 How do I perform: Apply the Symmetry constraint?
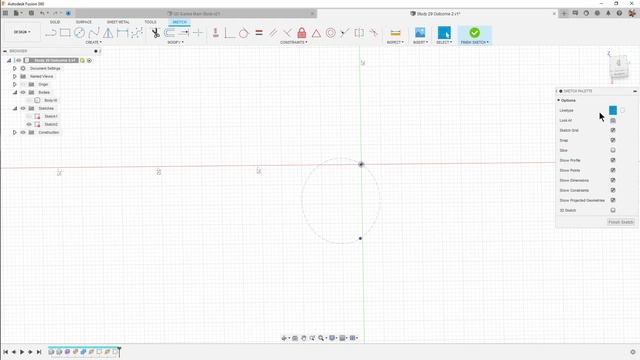tap(359, 33)
